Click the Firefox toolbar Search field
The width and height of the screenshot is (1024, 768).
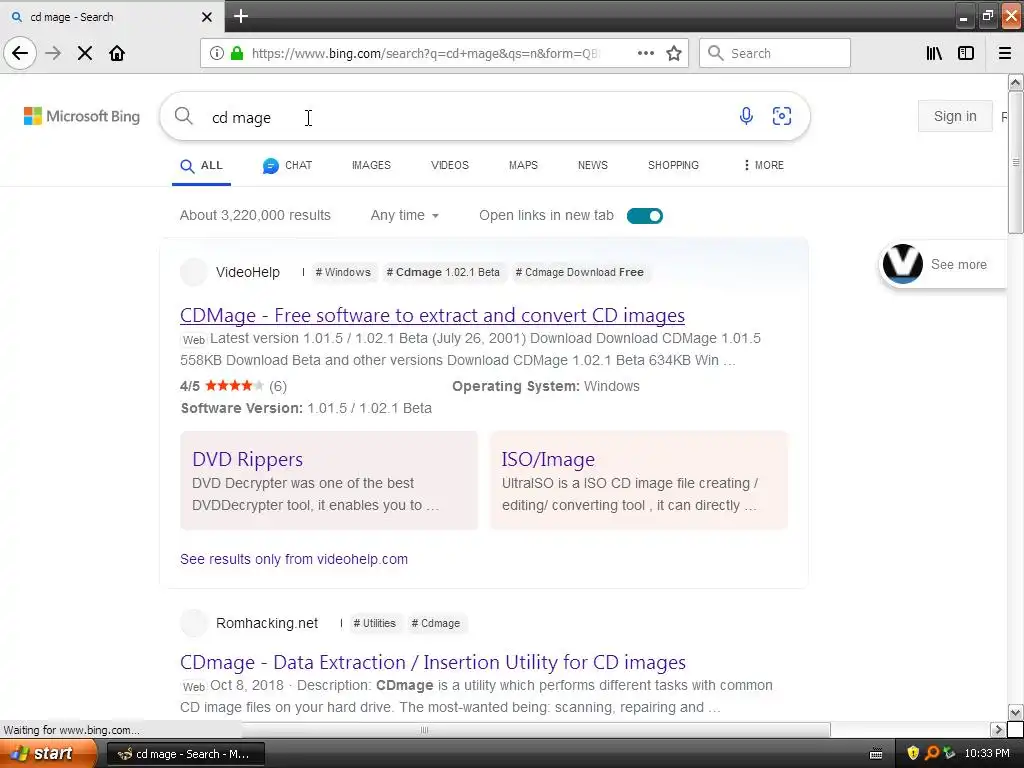tap(775, 53)
